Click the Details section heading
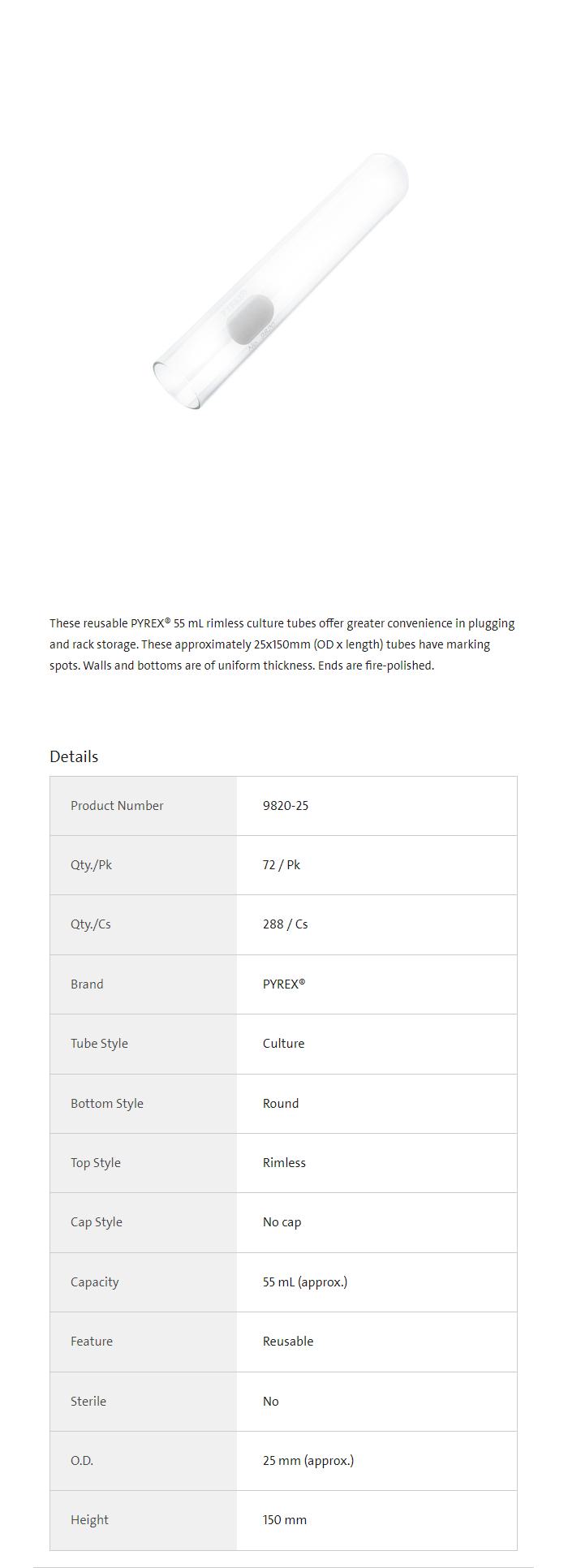The width and height of the screenshot is (568, 1568). 74,756
